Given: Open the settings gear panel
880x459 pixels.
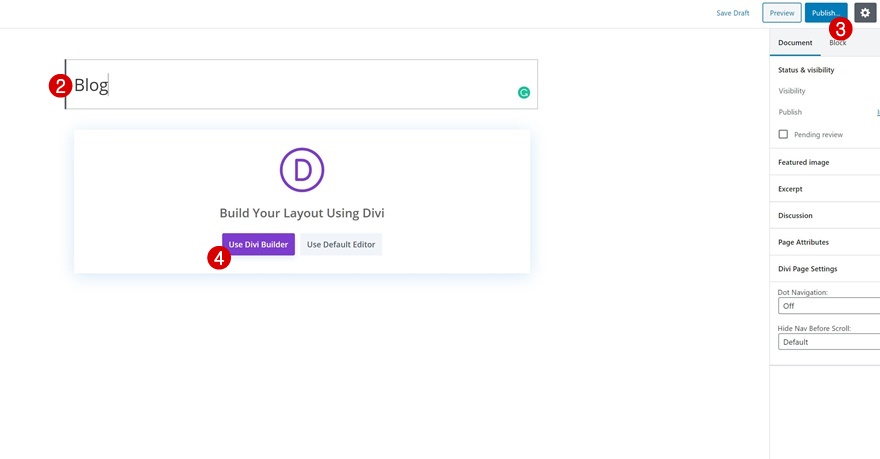Looking at the screenshot, I should coord(865,12).
